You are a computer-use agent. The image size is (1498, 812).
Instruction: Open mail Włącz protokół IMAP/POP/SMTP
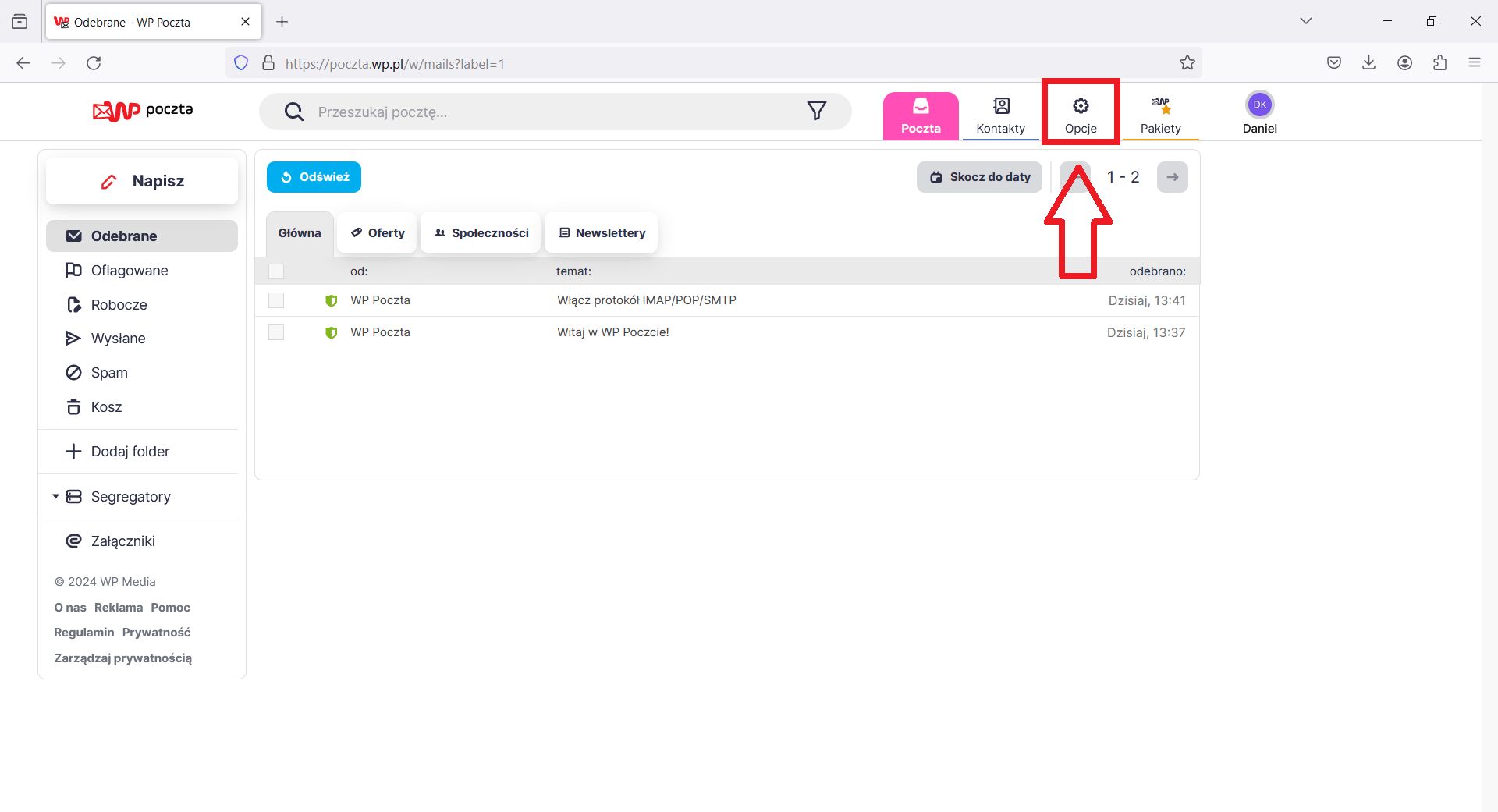tap(646, 300)
